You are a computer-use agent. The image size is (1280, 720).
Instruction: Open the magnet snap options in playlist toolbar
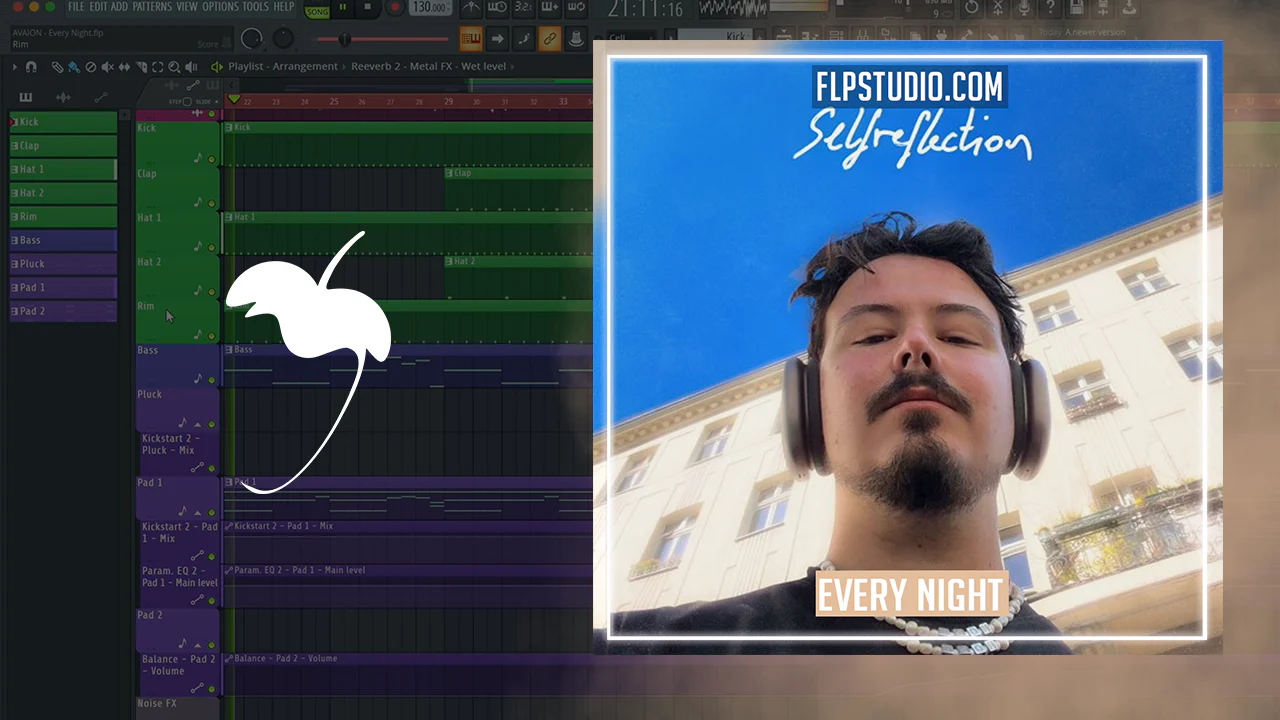(x=31, y=67)
